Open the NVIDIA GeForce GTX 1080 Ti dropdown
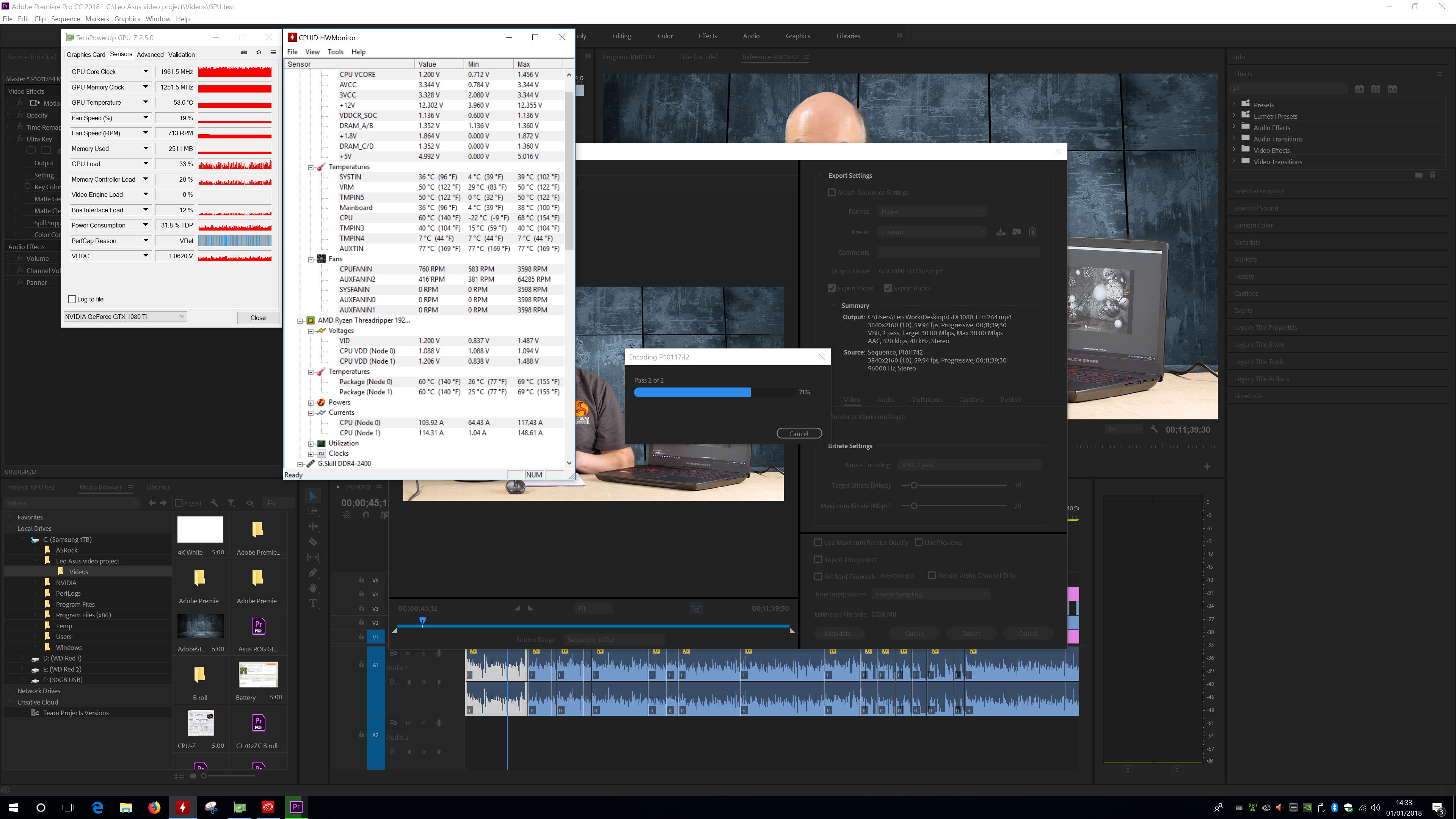1456x819 pixels. coord(125,317)
